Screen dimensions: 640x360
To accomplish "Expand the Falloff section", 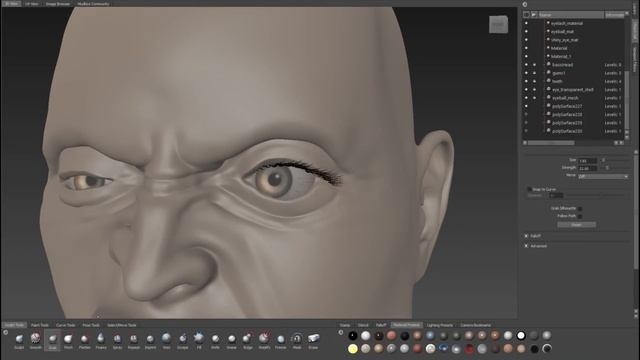I will (x=526, y=236).
